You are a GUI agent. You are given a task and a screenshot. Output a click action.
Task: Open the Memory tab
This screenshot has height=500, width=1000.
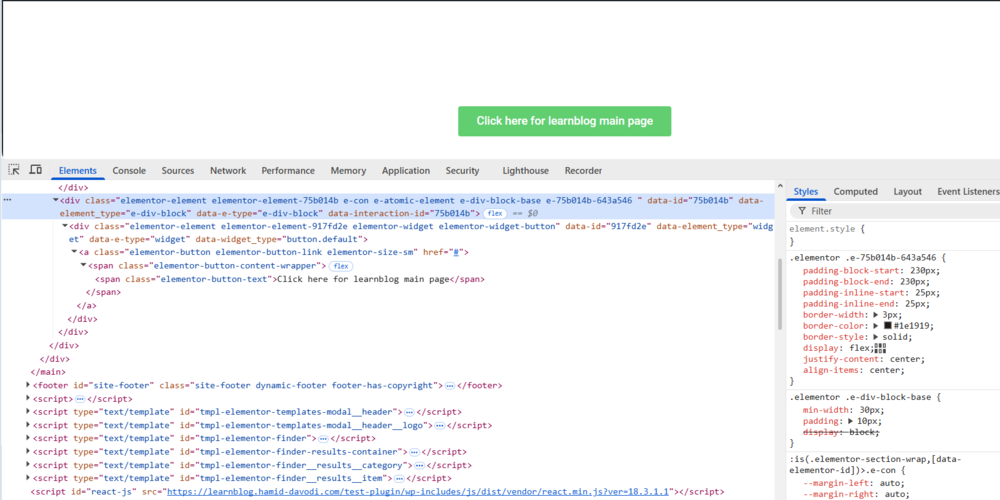[348, 170]
